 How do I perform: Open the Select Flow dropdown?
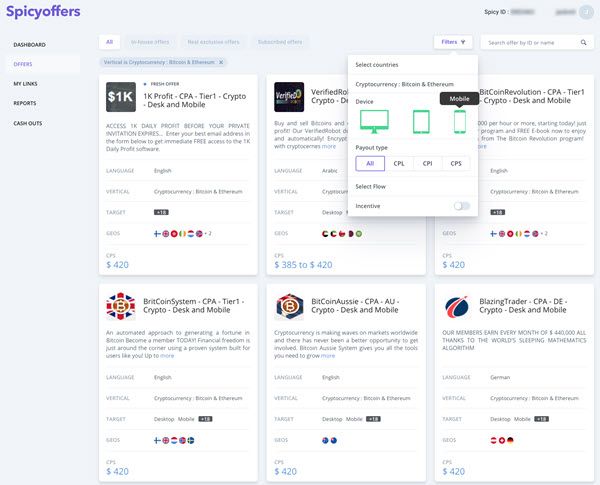point(412,186)
